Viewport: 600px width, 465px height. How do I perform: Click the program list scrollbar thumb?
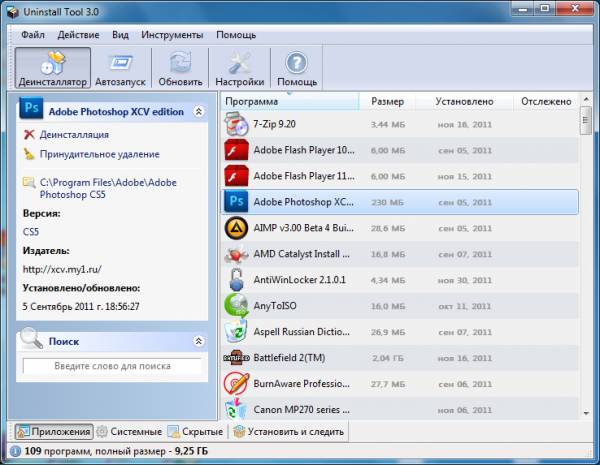pos(585,121)
